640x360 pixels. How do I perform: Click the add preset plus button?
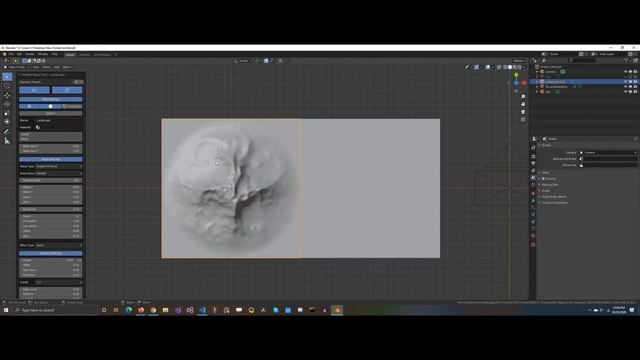76,82
